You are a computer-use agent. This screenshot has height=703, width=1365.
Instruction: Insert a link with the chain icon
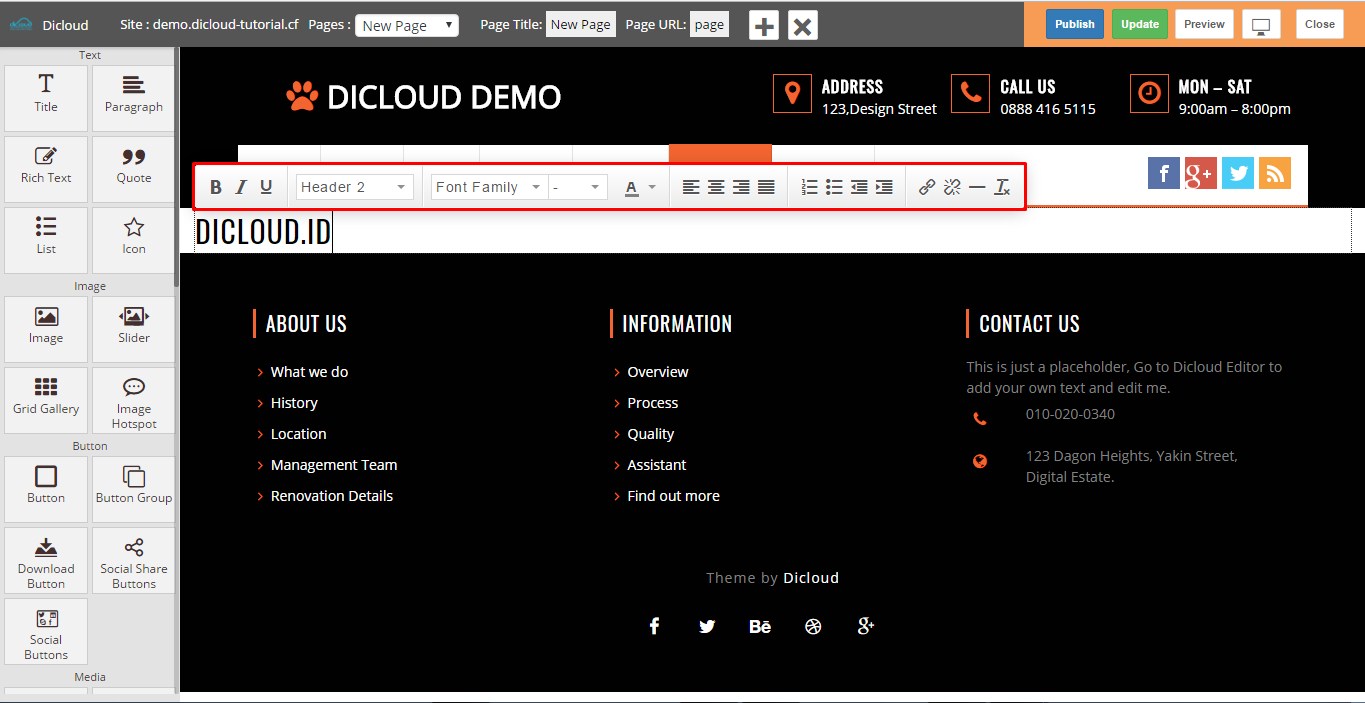point(927,187)
